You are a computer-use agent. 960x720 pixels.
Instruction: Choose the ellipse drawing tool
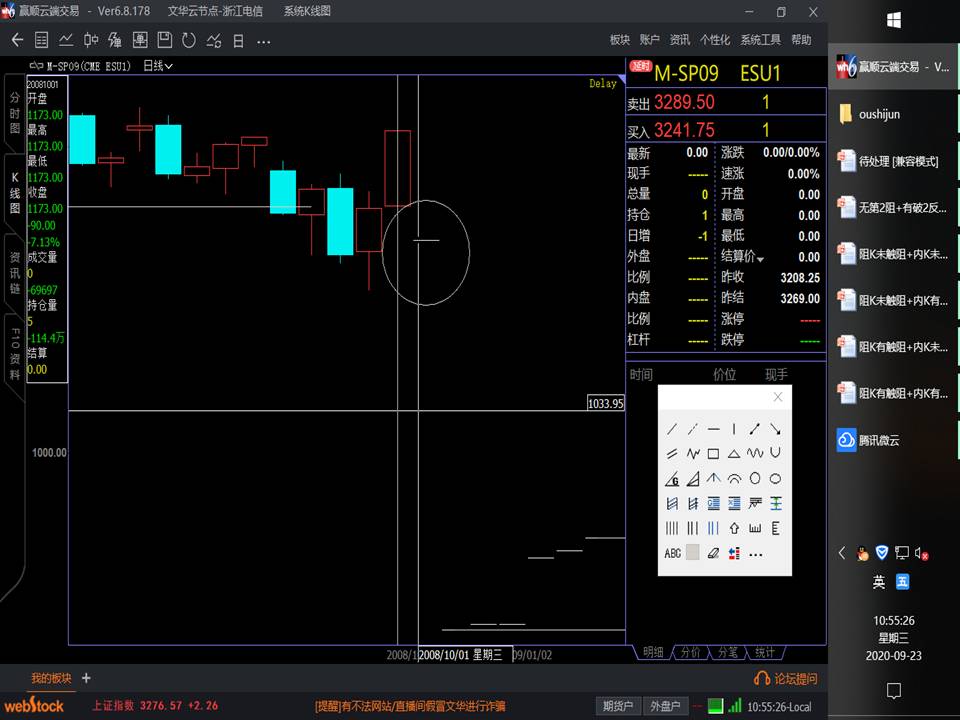click(x=775, y=478)
